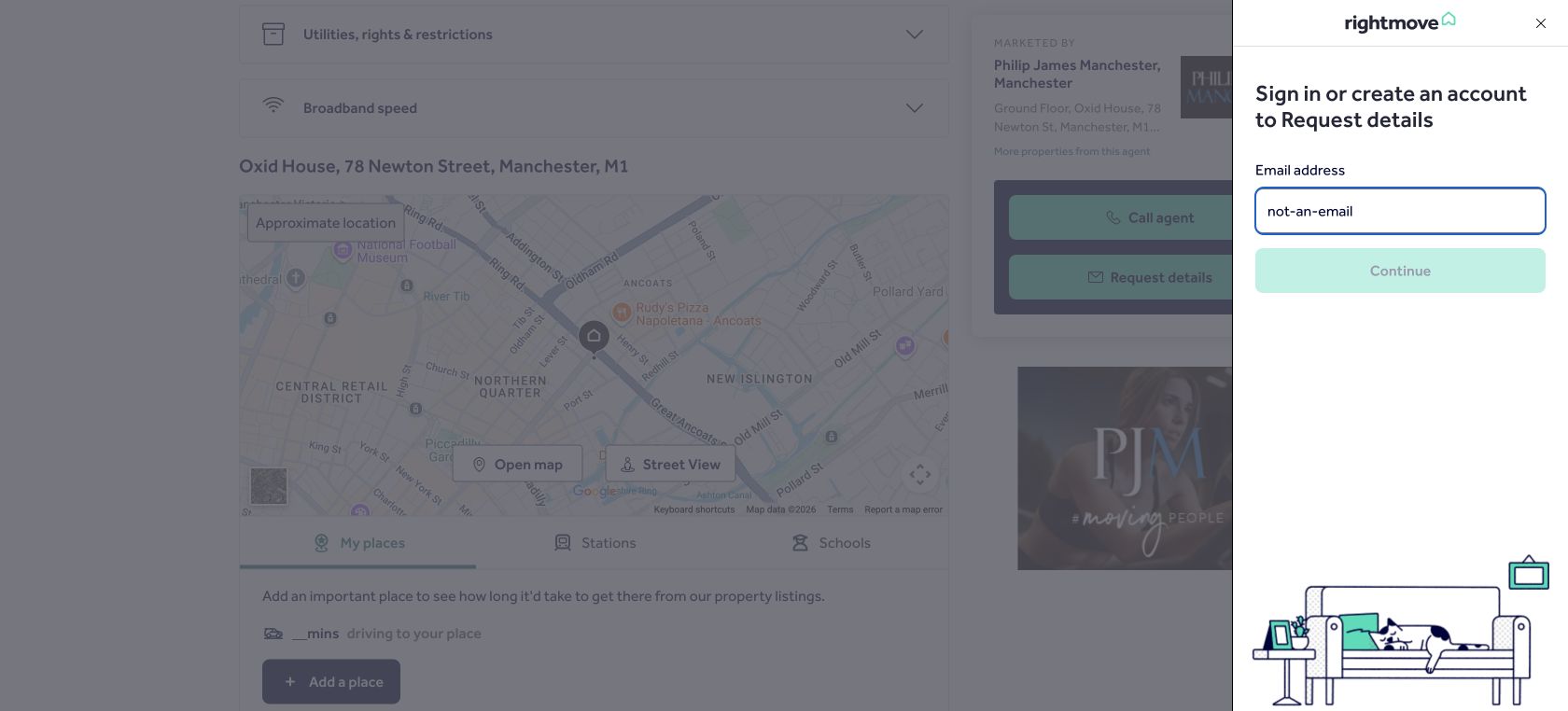Click the Broadband wifi icon
Image resolution: width=1568 pixels, height=711 pixels.
(x=273, y=105)
